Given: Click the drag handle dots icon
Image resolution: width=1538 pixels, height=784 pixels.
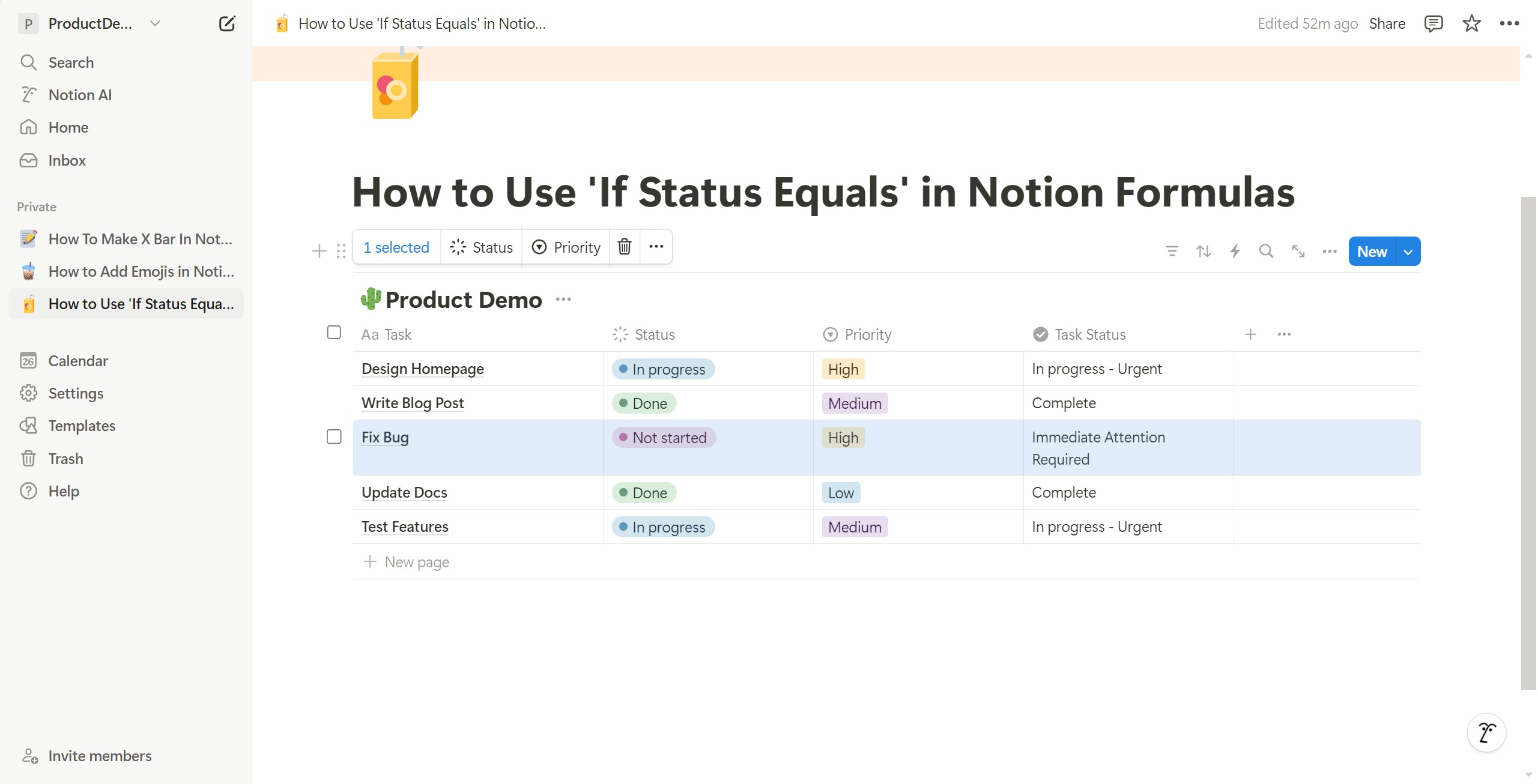Looking at the screenshot, I should tap(341, 251).
